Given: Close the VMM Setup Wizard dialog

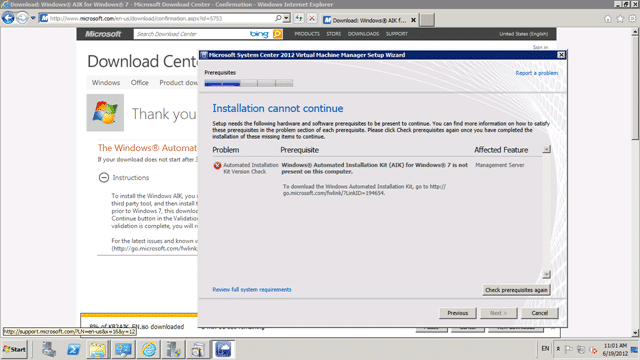Looking at the screenshot, I should [x=561, y=55].
